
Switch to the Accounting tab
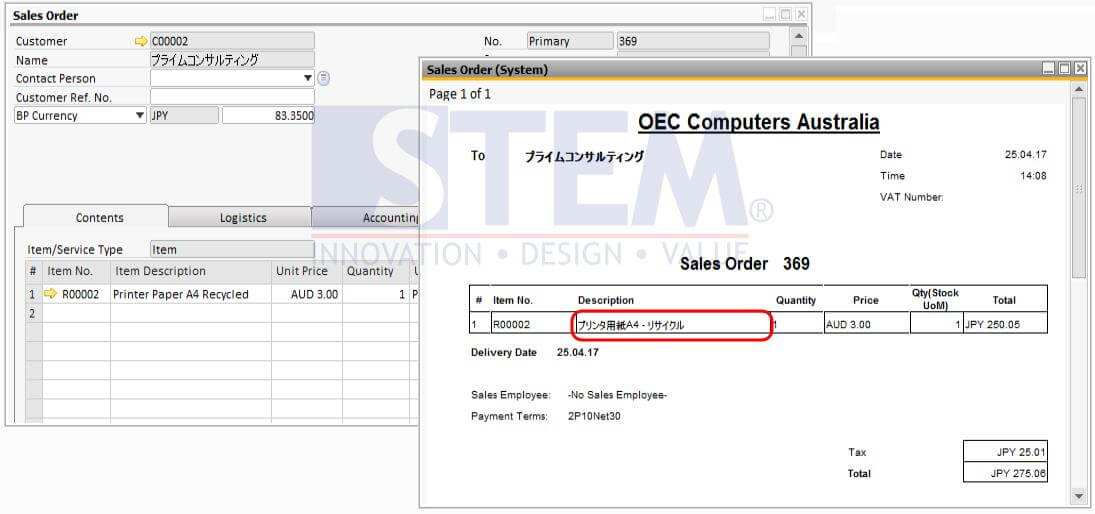click(365, 218)
